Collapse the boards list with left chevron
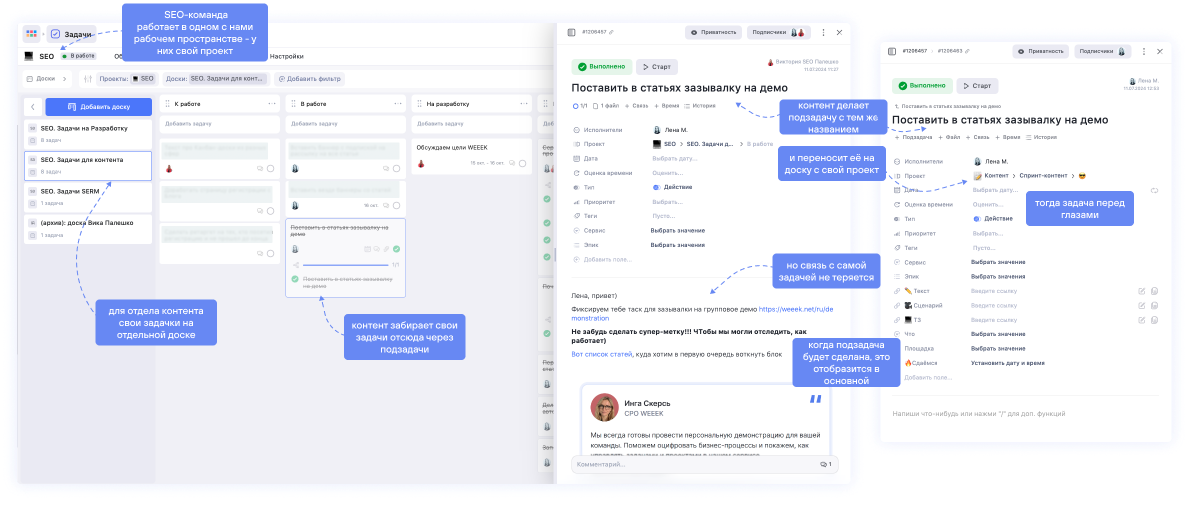Viewport: 1186px width, 525px height. pyautogui.click(x=32, y=107)
